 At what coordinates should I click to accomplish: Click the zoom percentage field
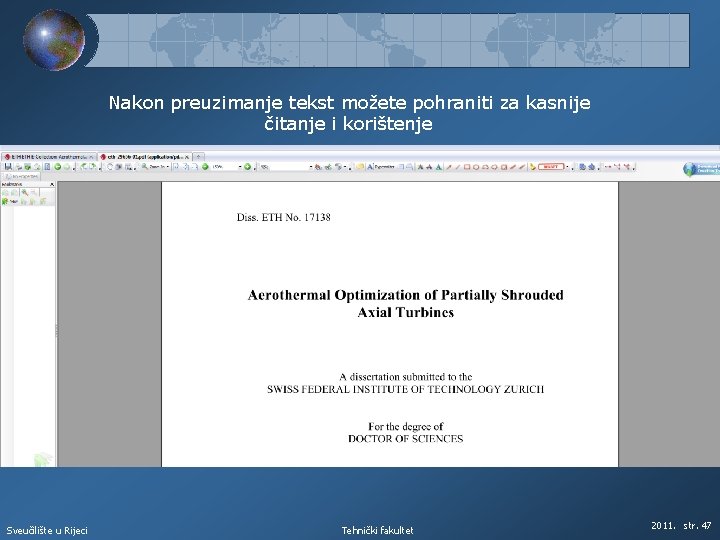pyautogui.click(x=225, y=167)
